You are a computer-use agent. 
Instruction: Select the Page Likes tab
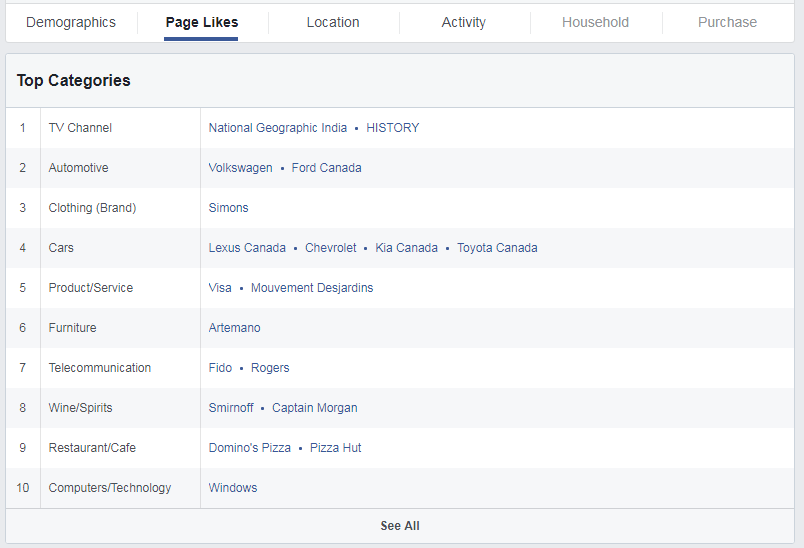202,23
